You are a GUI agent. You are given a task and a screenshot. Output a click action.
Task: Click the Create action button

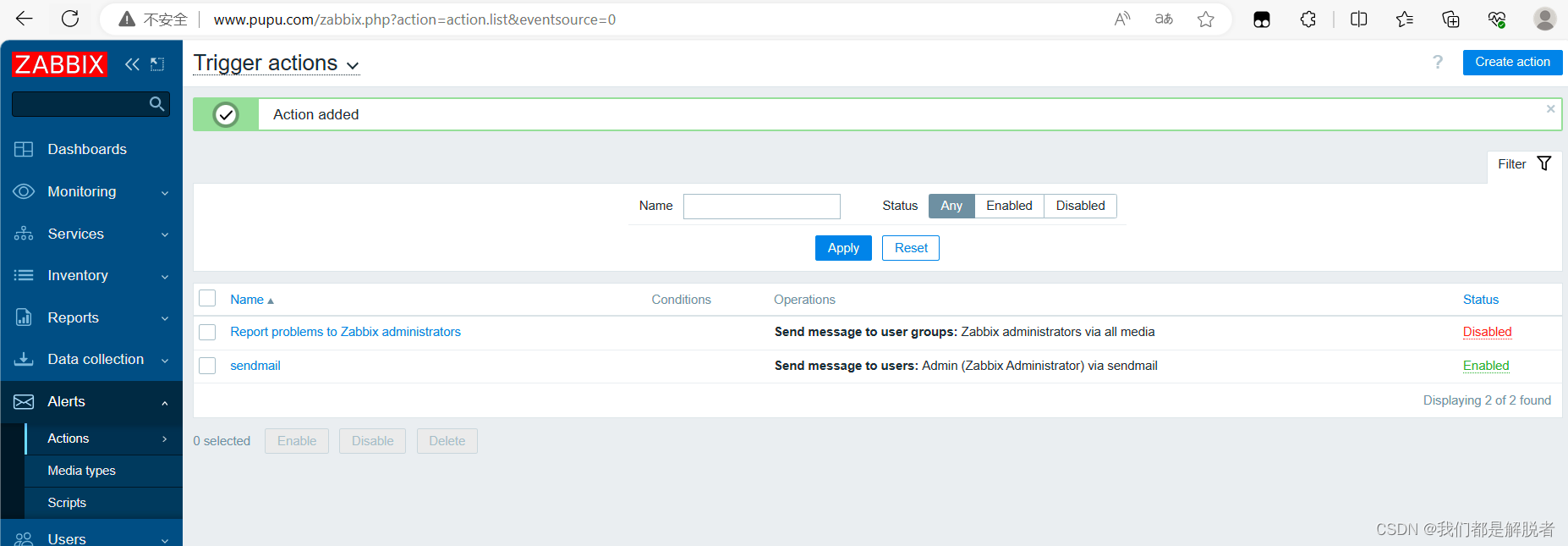click(x=1512, y=62)
